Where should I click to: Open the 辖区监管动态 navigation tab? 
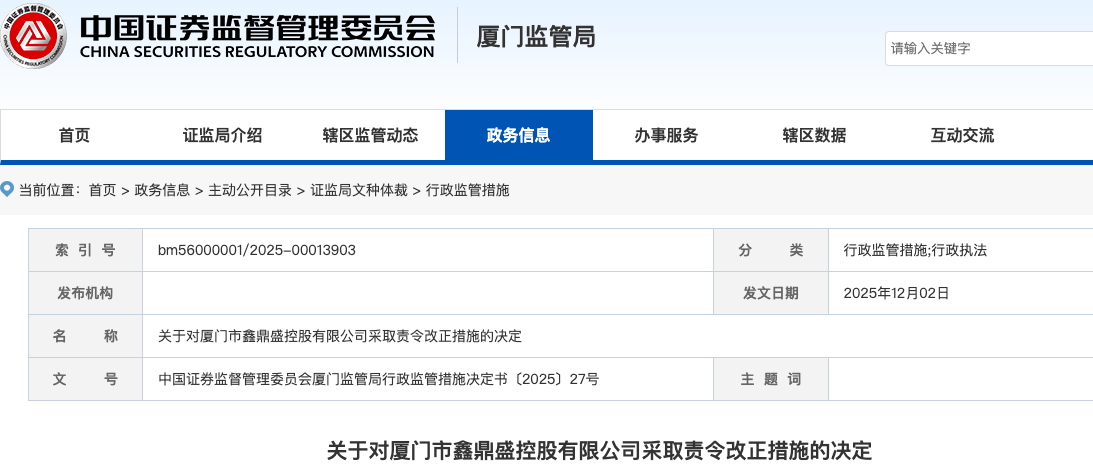pyautogui.click(x=370, y=135)
